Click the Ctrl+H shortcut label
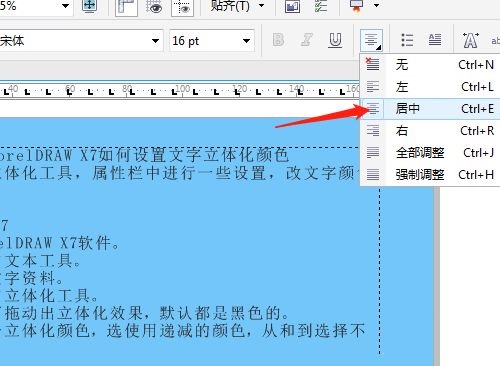 click(476, 174)
